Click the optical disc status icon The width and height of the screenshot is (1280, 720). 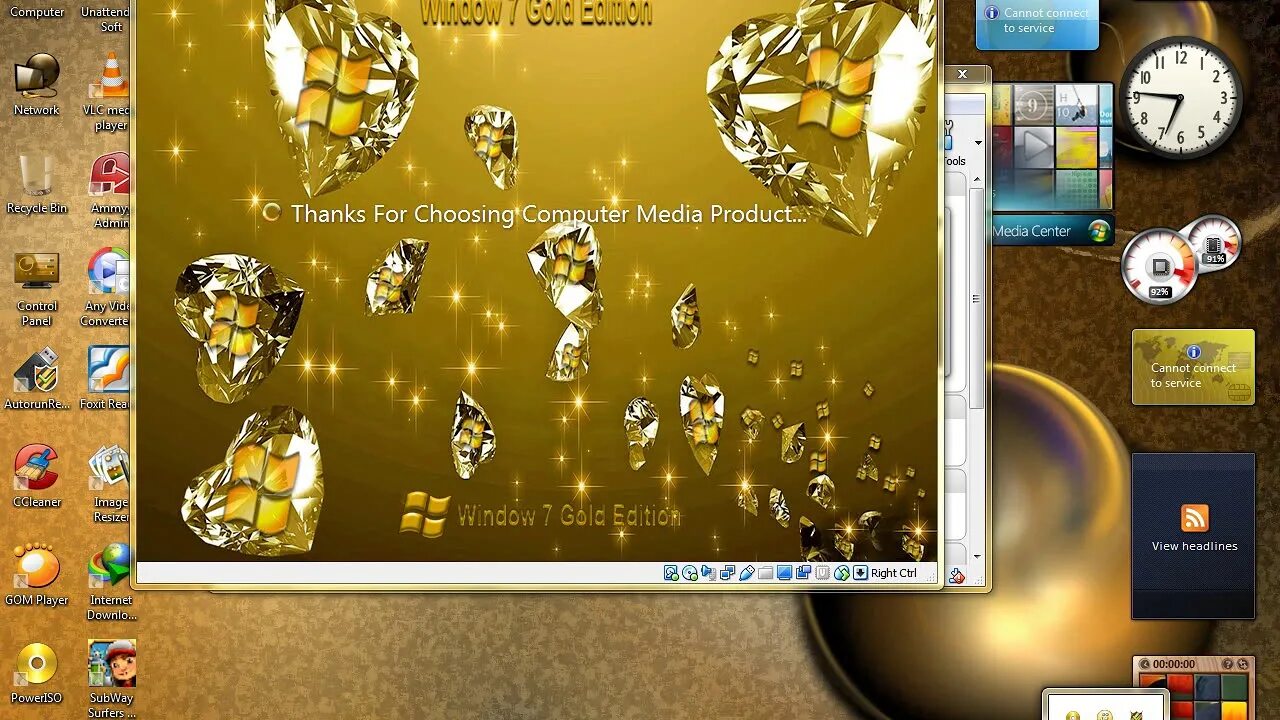(x=690, y=573)
